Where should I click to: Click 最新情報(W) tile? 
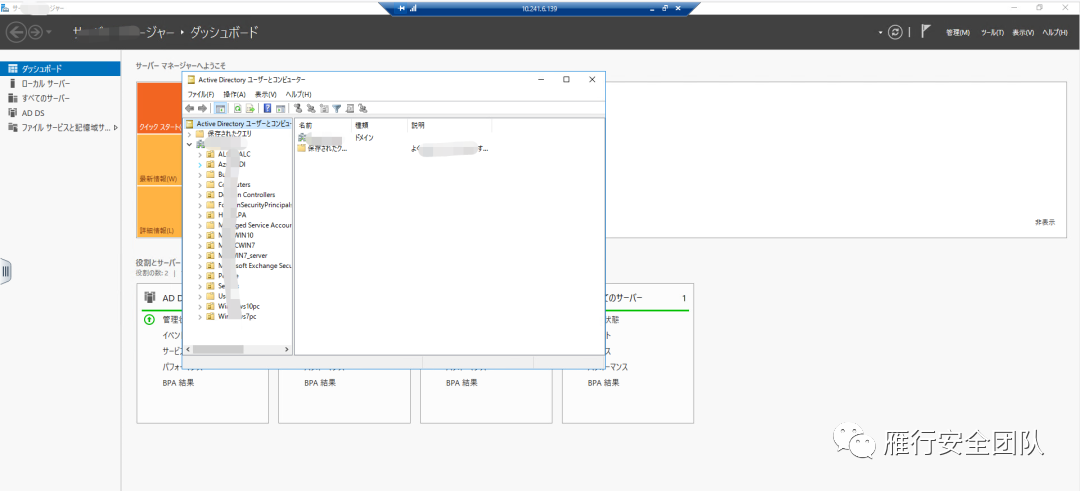click(158, 160)
